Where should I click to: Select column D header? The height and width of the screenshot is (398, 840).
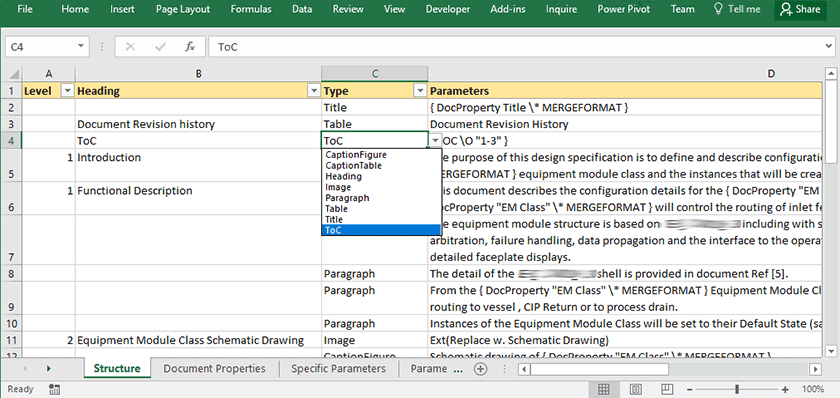click(x=625, y=74)
